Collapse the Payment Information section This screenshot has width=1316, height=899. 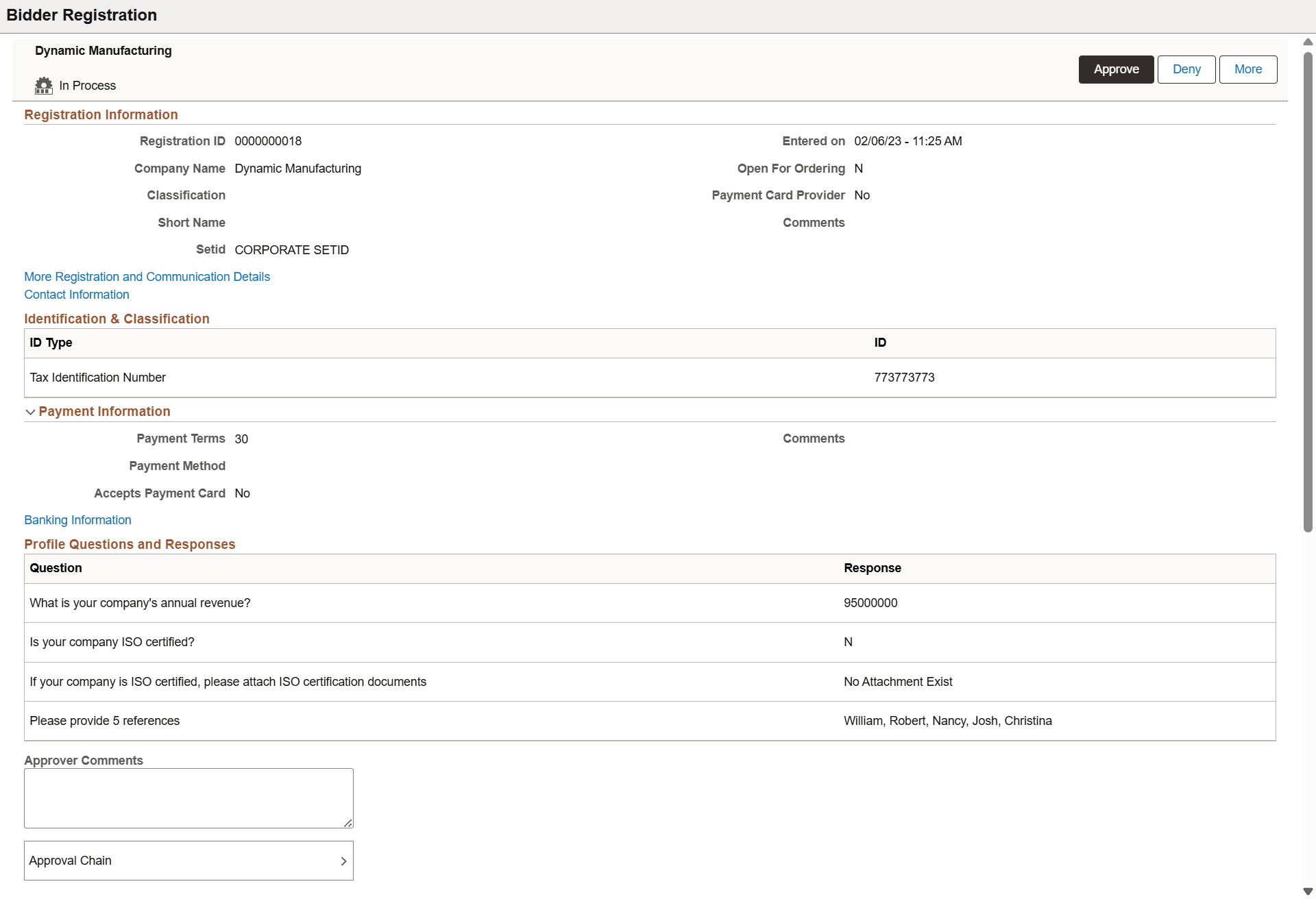[30, 412]
